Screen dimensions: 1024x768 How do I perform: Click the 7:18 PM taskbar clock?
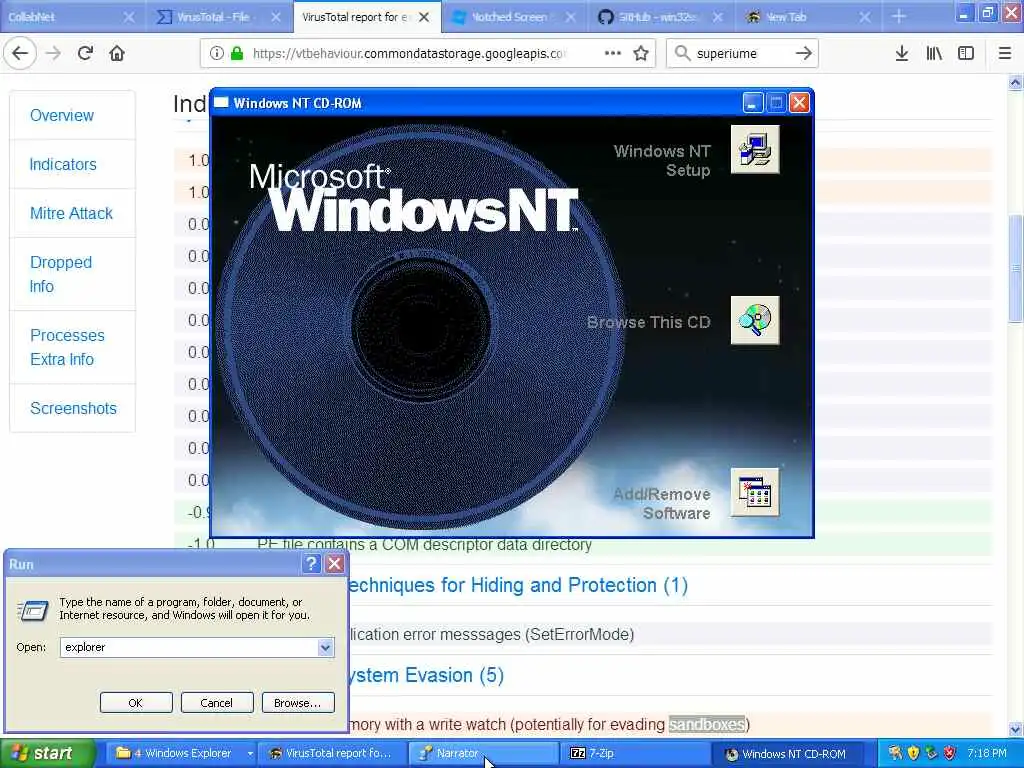coord(987,753)
